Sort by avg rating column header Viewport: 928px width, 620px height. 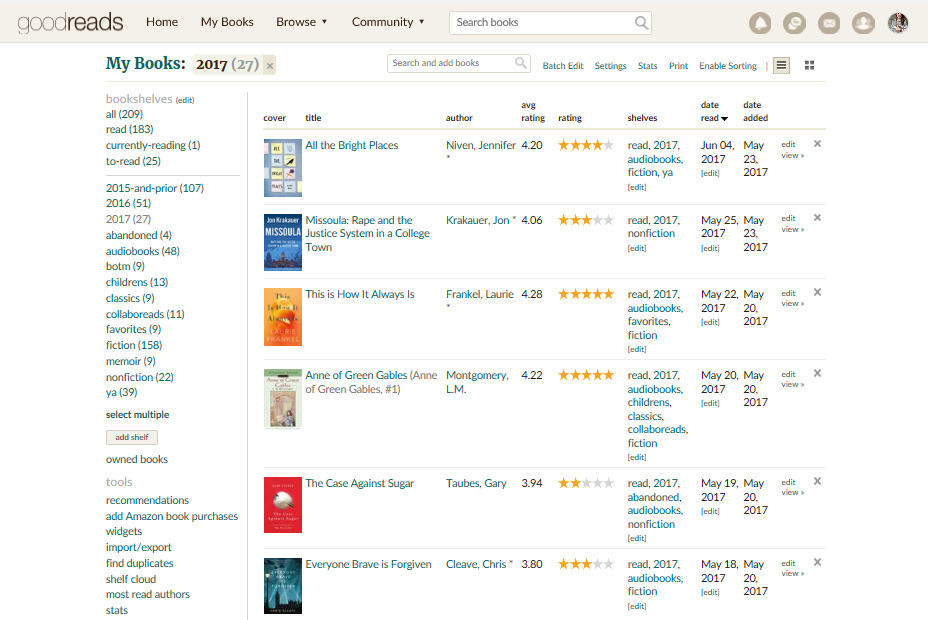533,111
